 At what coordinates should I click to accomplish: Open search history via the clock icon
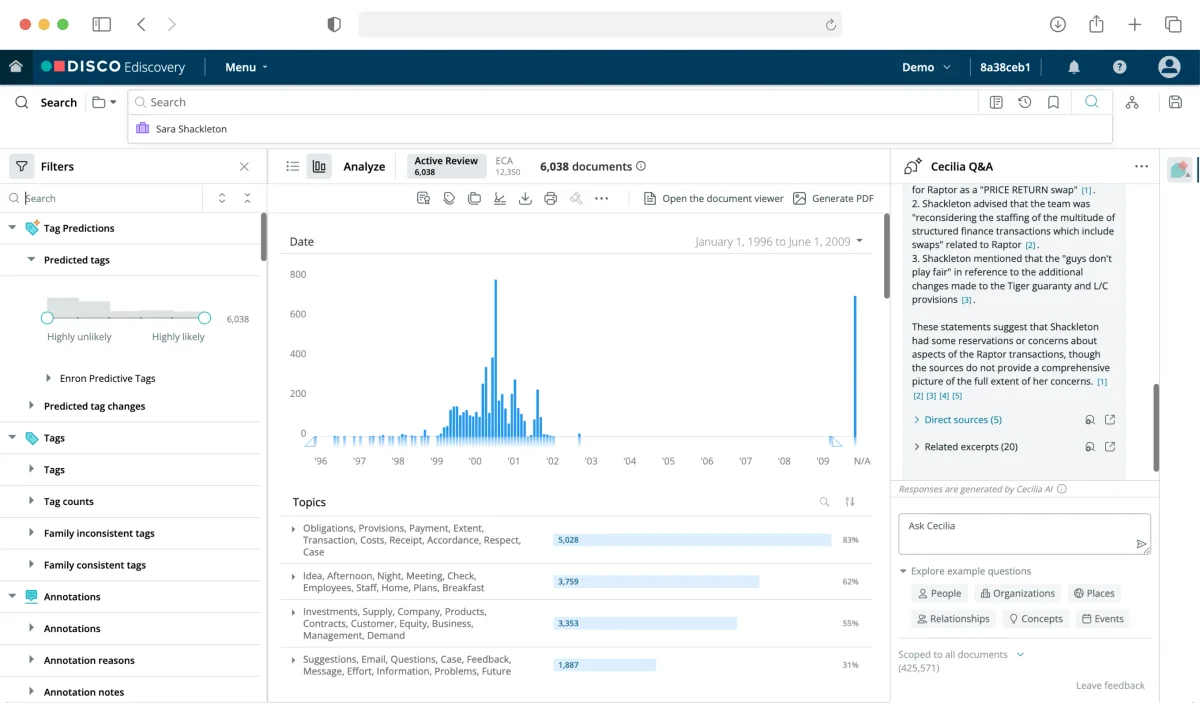tap(1022, 102)
